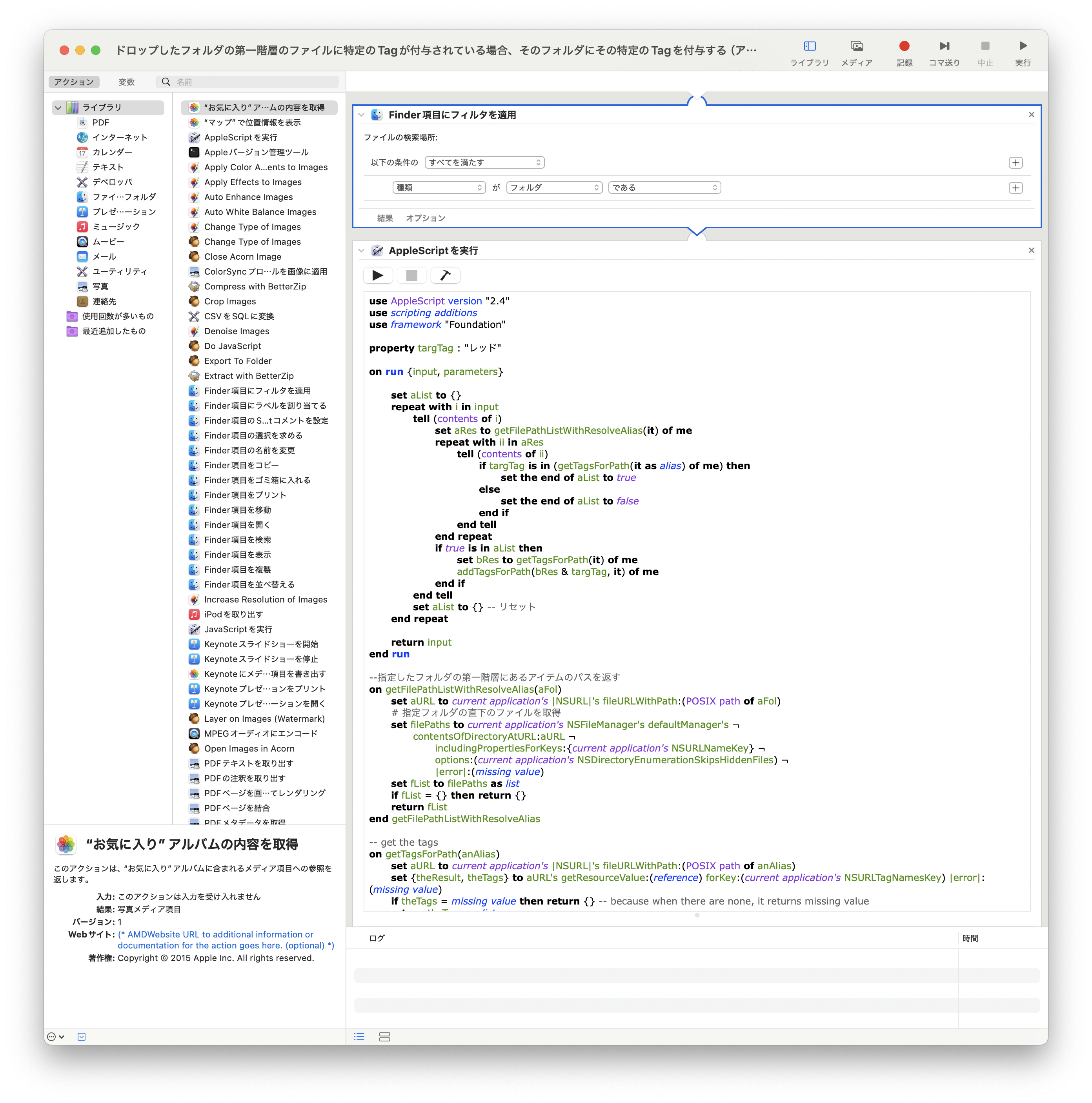Image resolution: width=1092 pixels, height=1103 pixels.
Task: Switch log to split-row view icon
Action: 384,1037
